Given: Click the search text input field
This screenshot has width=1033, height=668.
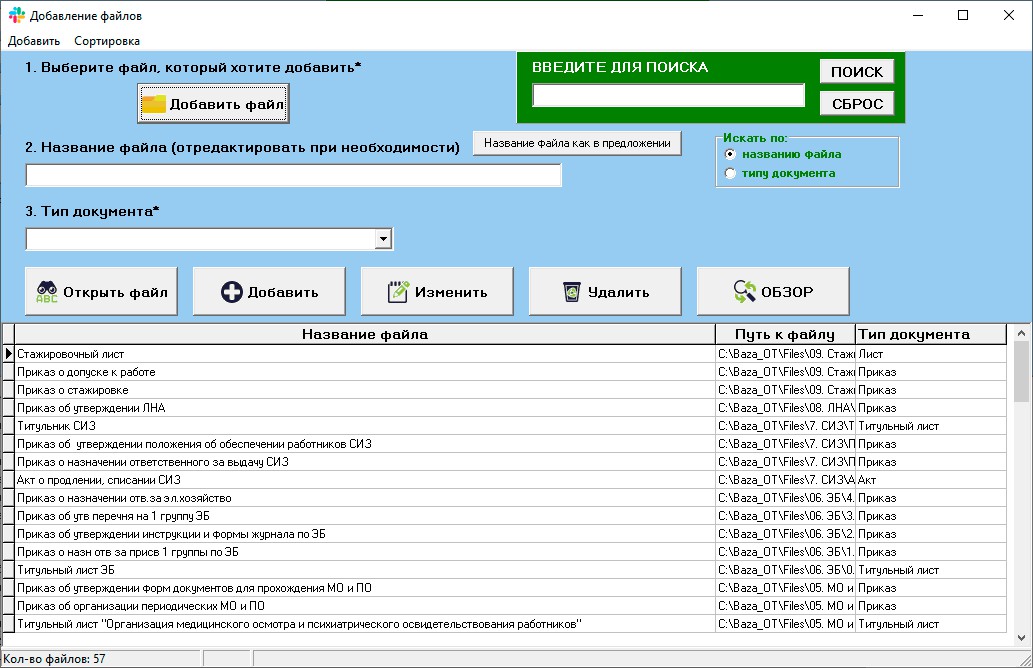Looking at the screenshot, I should tap(668, 96).
